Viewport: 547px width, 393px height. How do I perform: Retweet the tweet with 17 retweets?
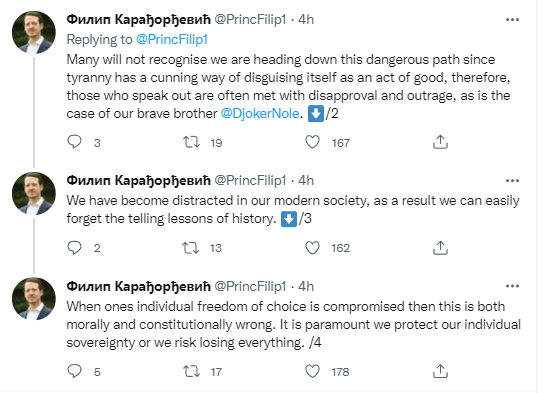(x=192, y=371)
